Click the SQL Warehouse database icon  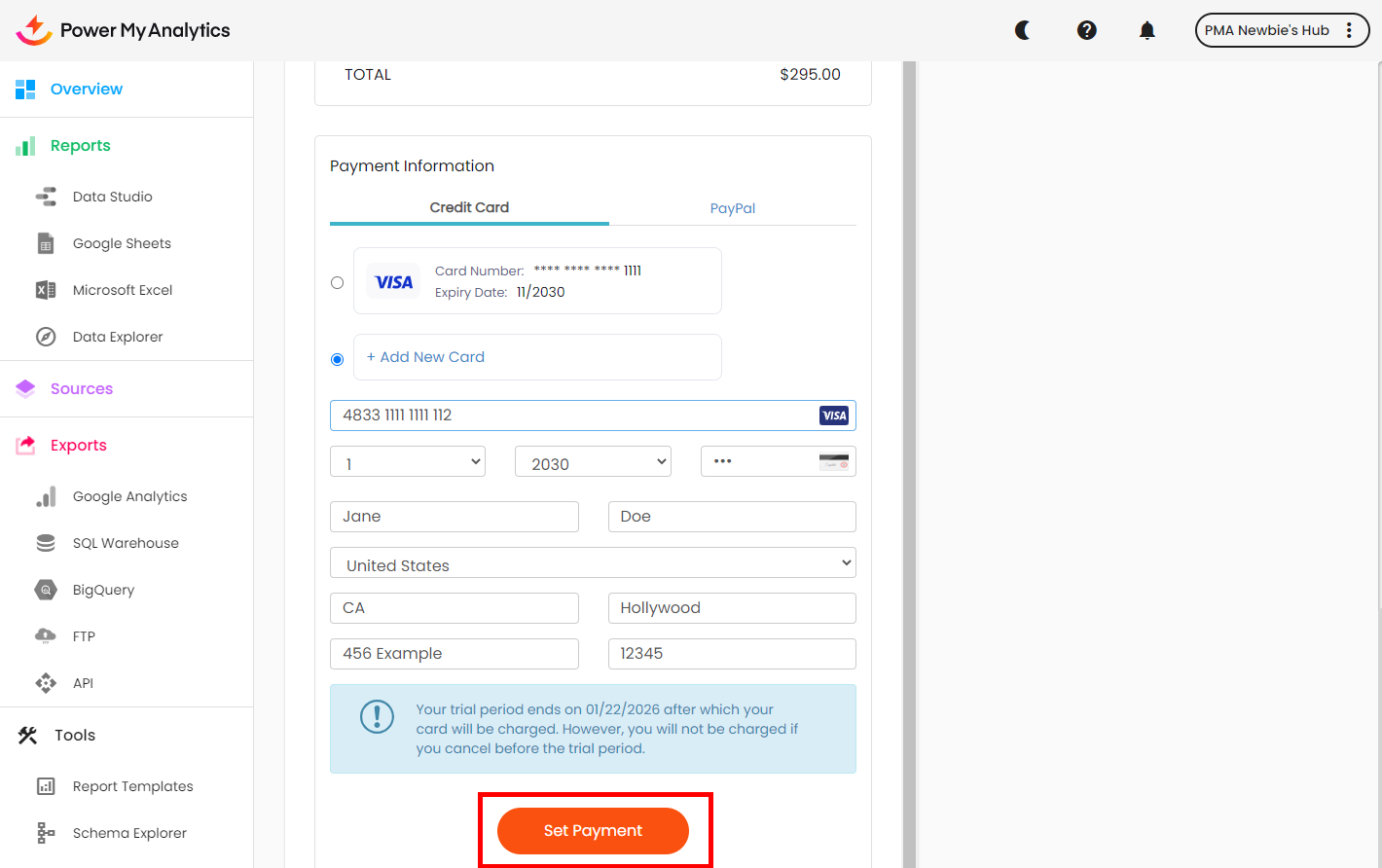(x=46, y=543)
